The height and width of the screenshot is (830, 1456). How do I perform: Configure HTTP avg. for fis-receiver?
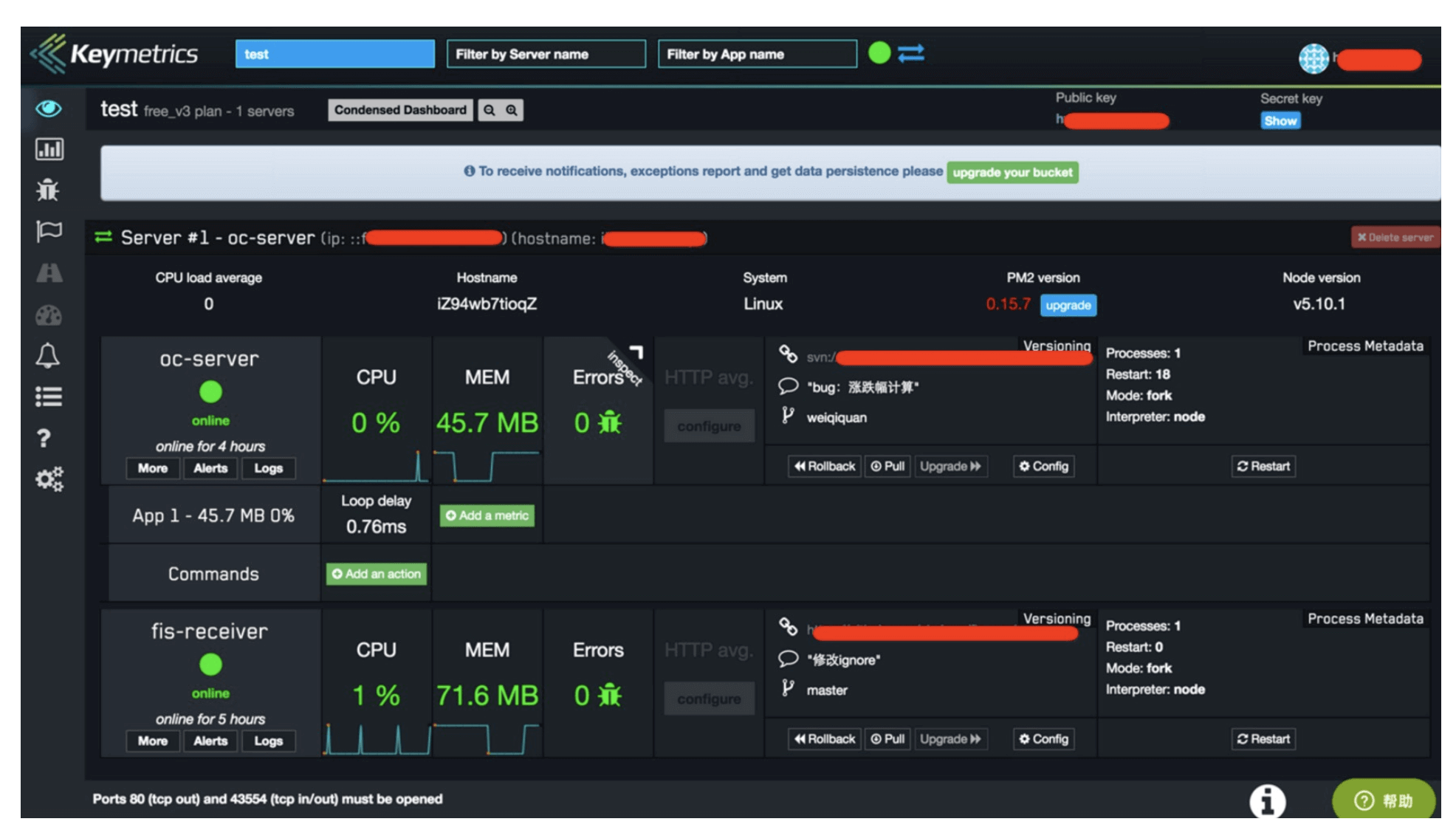709,699
